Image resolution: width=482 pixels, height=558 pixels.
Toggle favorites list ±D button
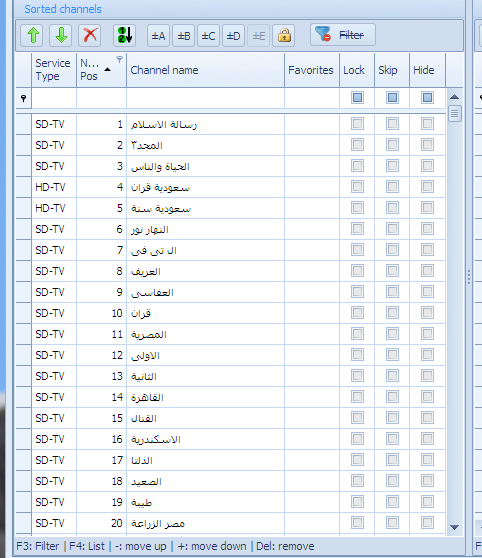tap(234, 36)
